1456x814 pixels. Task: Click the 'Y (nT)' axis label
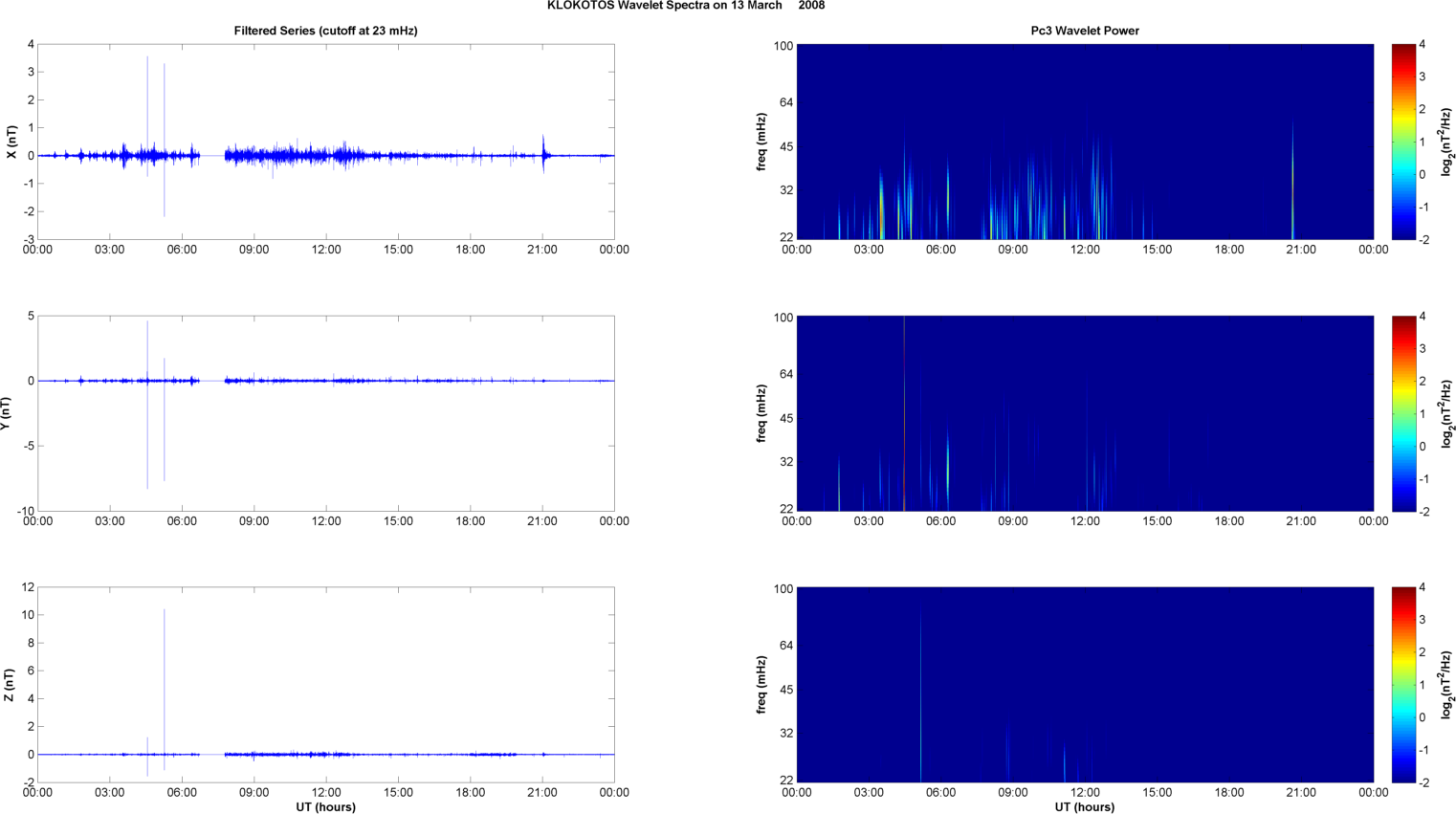click(6, 413)
